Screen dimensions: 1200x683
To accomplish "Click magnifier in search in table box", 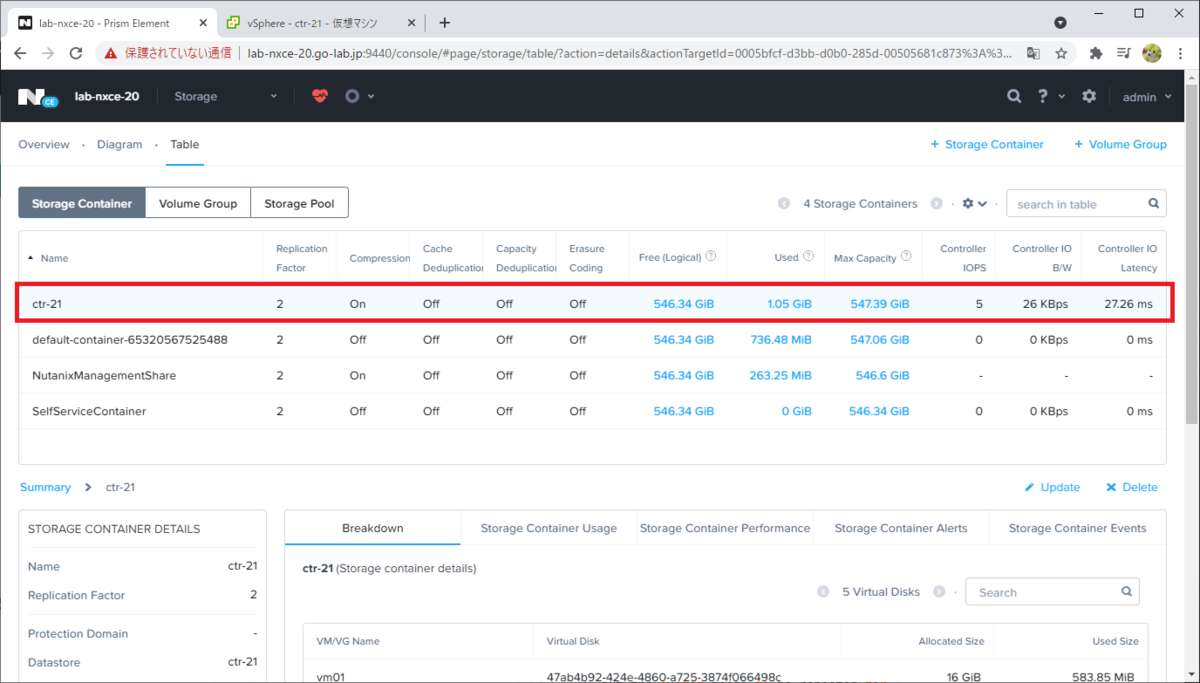I will (x=1154, y=203).
